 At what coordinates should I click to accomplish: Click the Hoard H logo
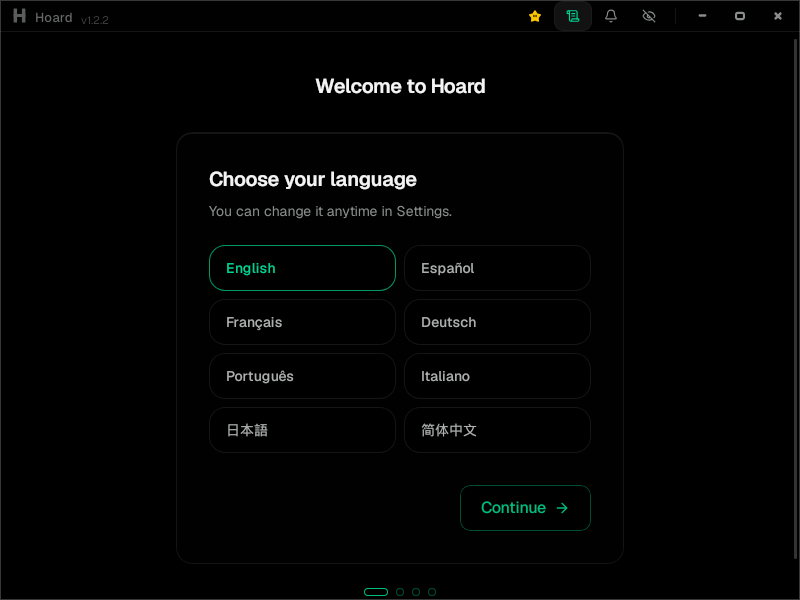(19, 16)
